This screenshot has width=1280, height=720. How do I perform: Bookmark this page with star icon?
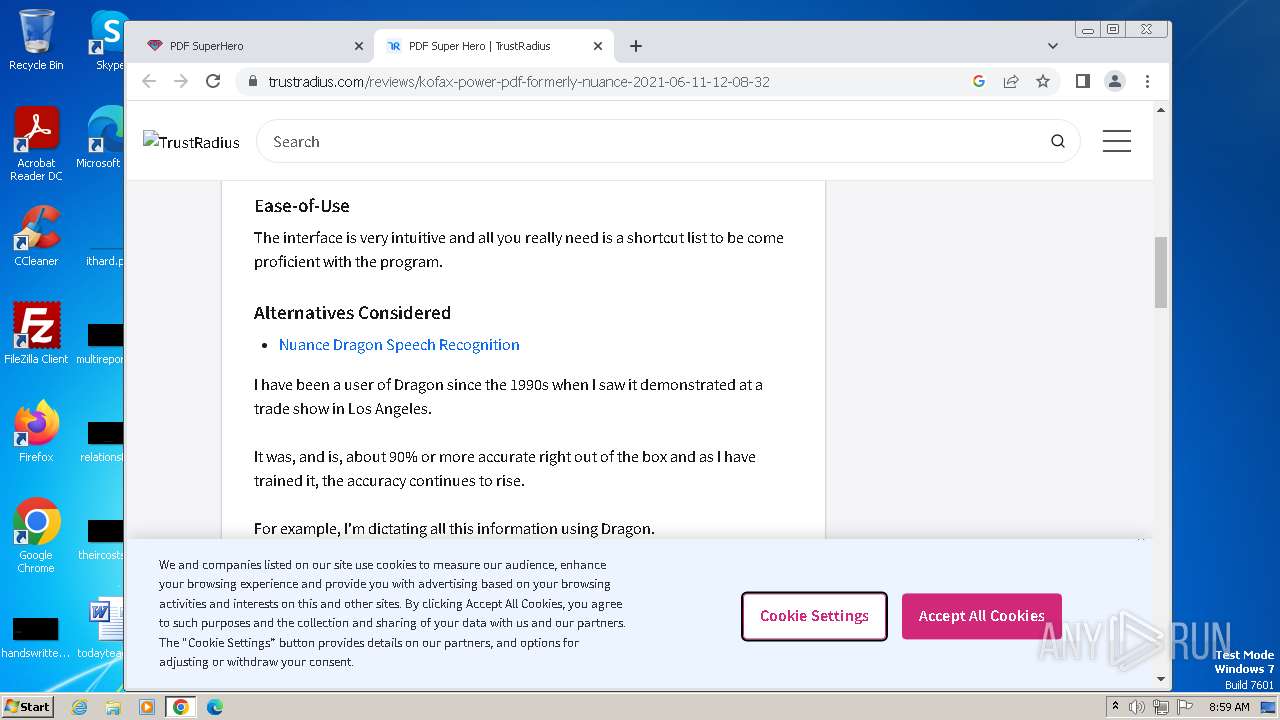point(1043,81)
